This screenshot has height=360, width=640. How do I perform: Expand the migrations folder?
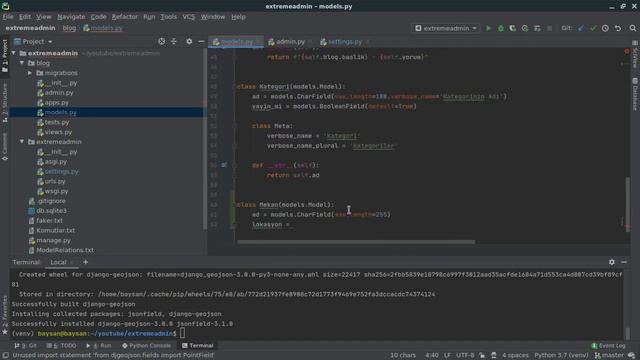30,73
